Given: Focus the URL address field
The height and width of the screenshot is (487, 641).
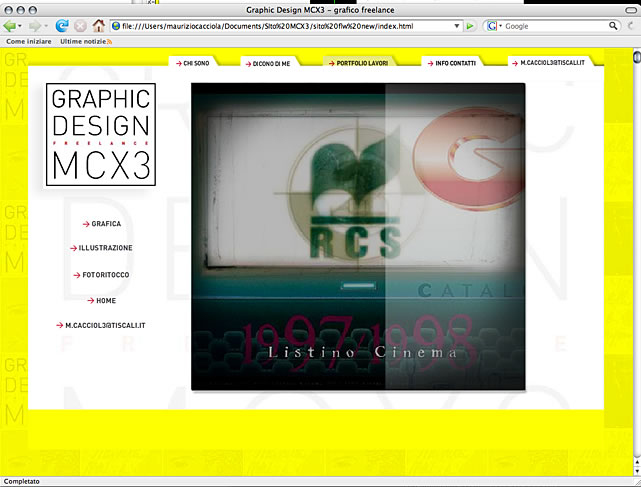Looking at the screenshot, I should (x=286, y=26).
